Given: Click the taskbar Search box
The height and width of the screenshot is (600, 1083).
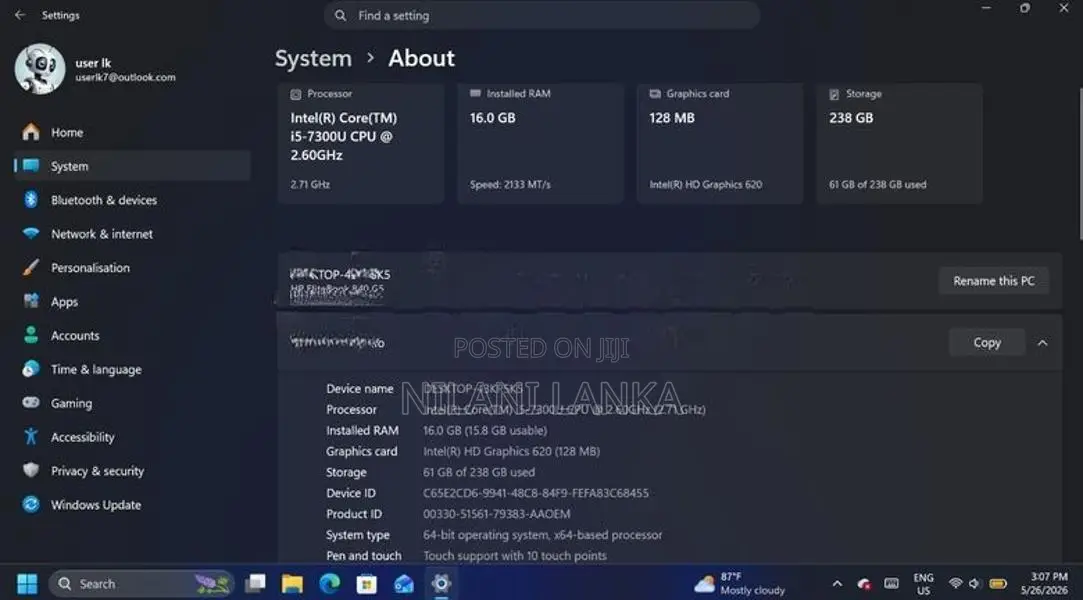Looking at the screenshot, I should (x=141, y=583).
